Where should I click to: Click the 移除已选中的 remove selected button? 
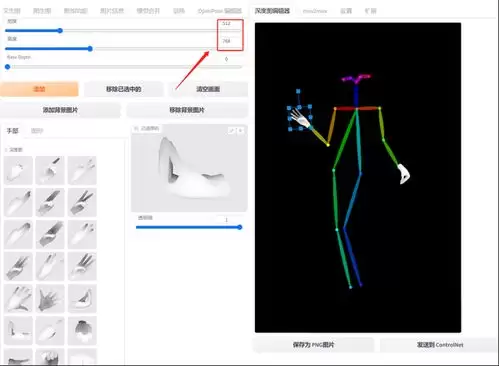(124, 89)
